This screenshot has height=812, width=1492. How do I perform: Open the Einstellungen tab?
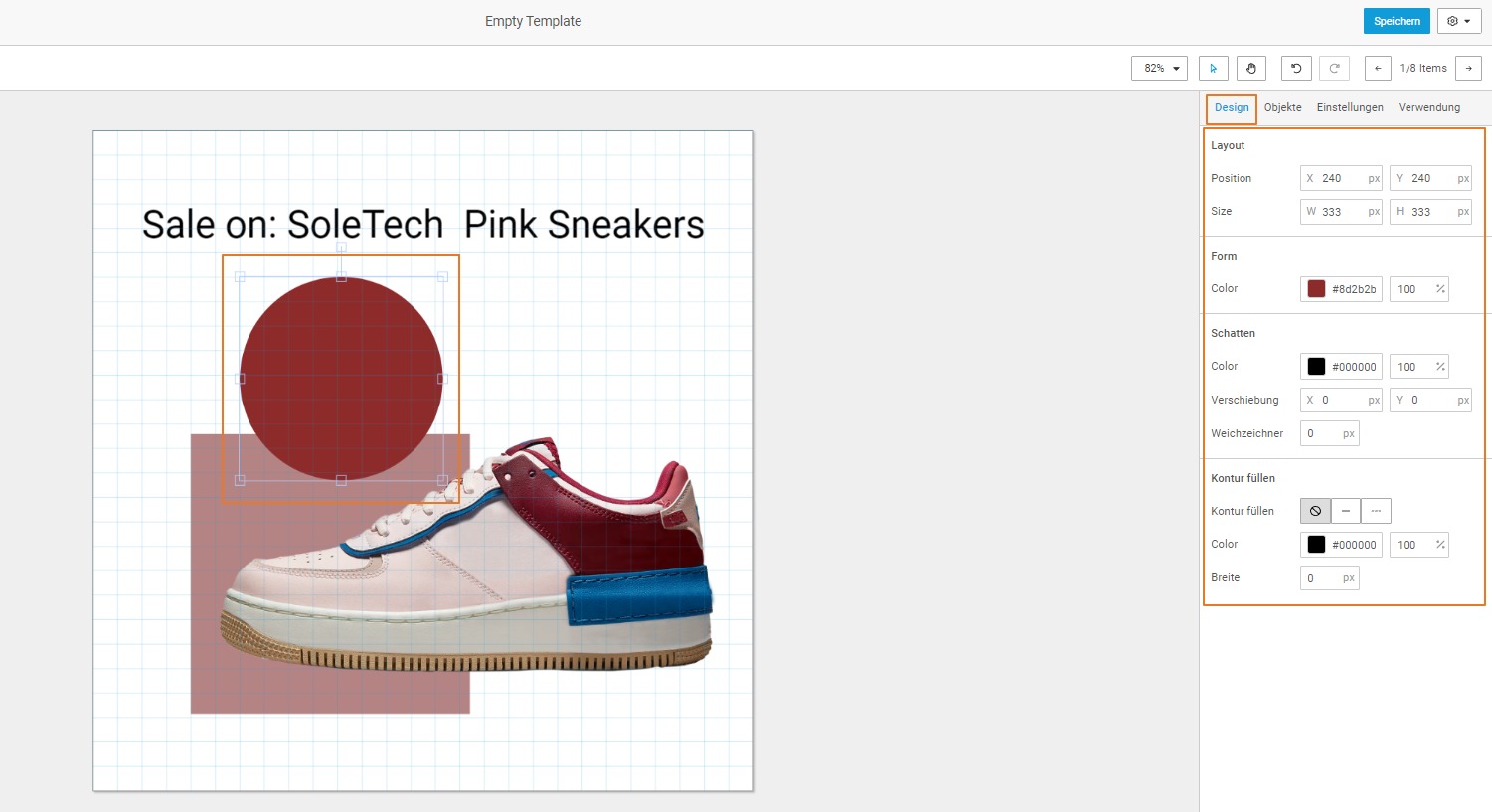1350,107
